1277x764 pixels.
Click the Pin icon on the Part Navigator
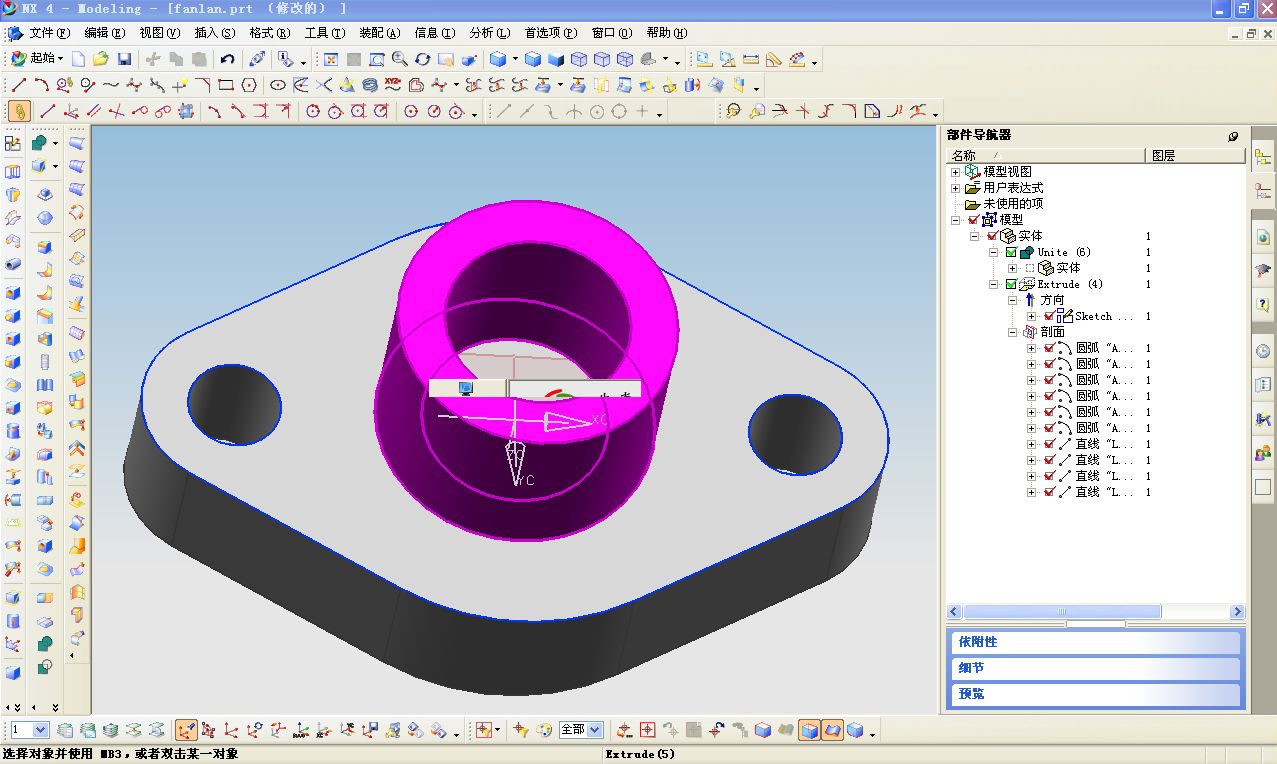tap(1233, 136)
